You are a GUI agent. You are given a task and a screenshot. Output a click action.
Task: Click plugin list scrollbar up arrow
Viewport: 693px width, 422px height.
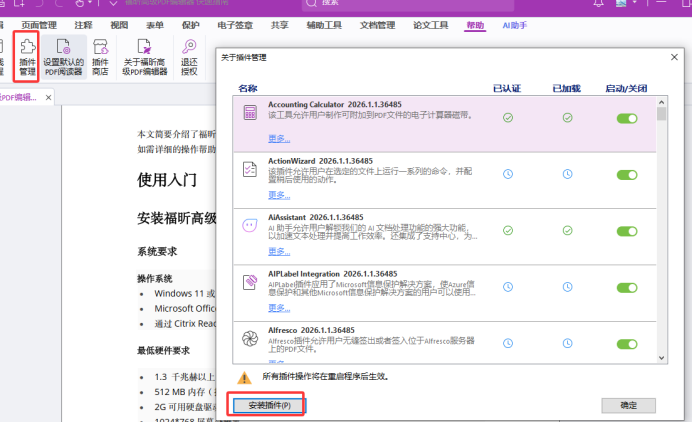pos(662,102)
